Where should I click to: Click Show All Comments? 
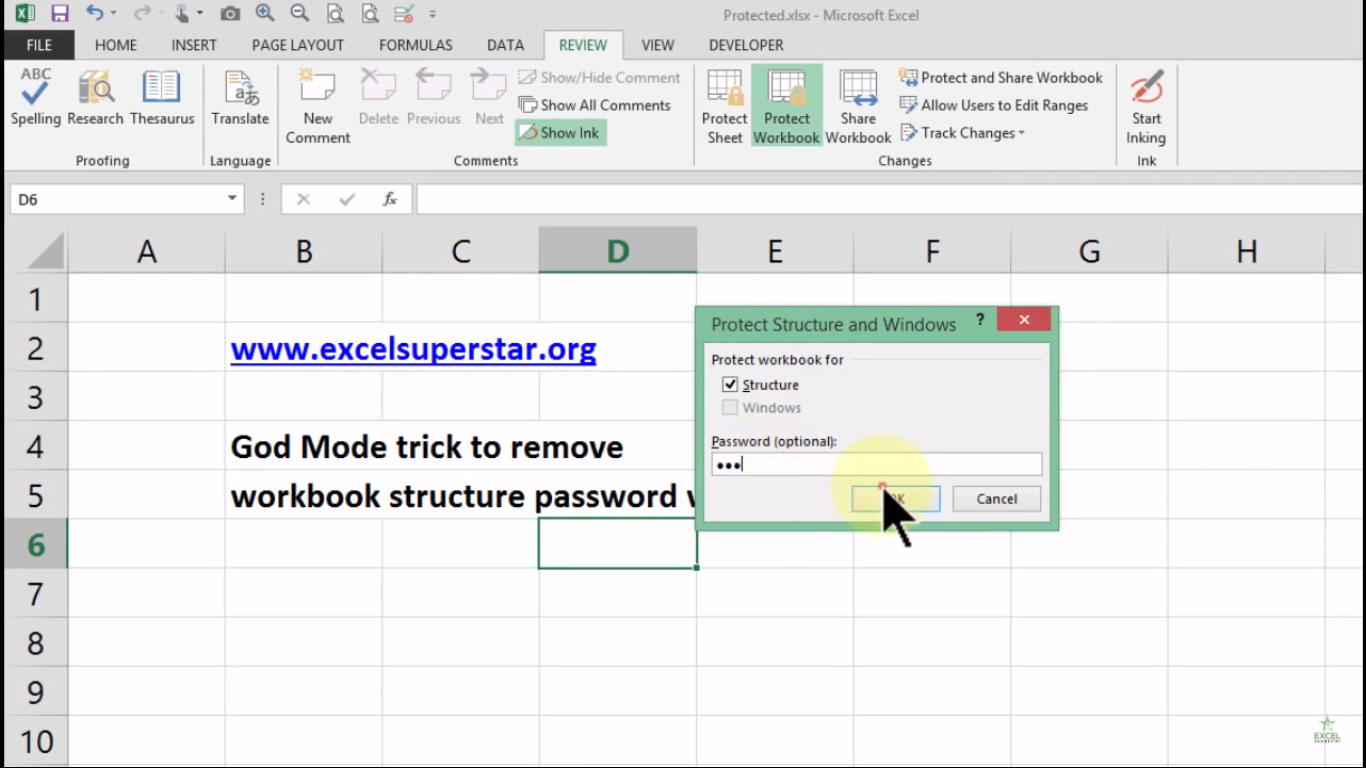coord(595,105)
